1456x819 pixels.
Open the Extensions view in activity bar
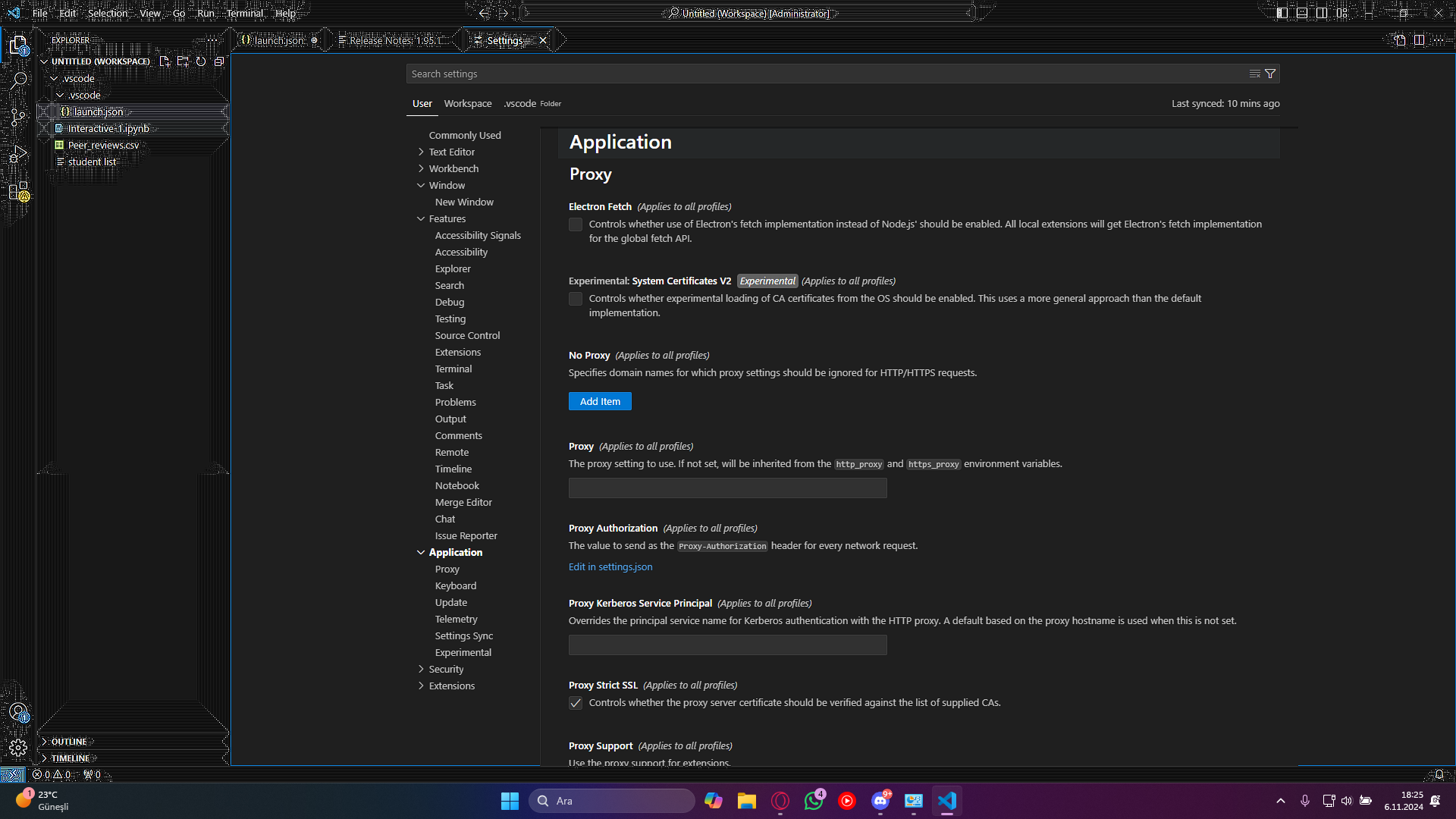(18, 191)
